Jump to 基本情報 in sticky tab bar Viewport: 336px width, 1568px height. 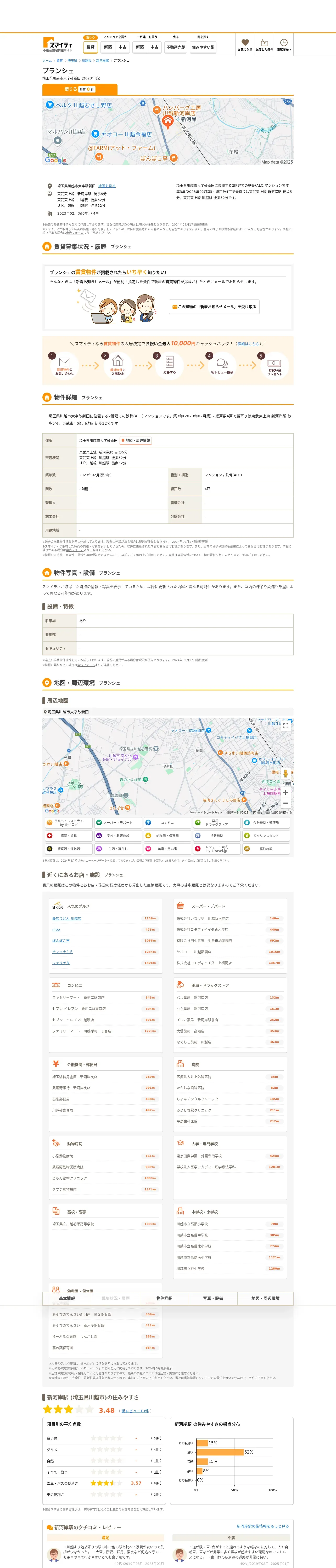(66, 1298)
